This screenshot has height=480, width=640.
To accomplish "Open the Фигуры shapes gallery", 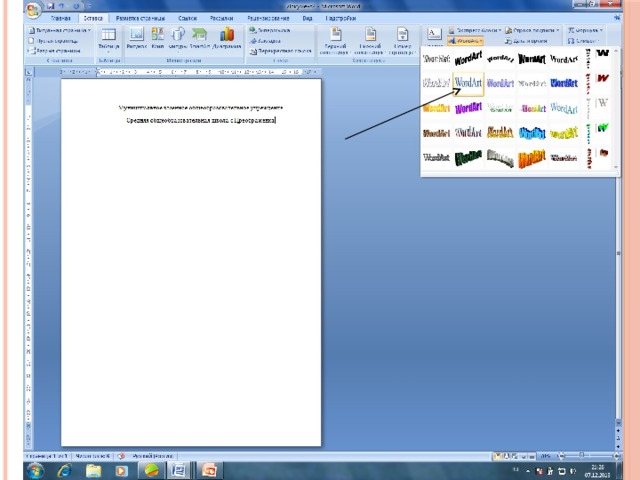I will (x=178, y=38).
